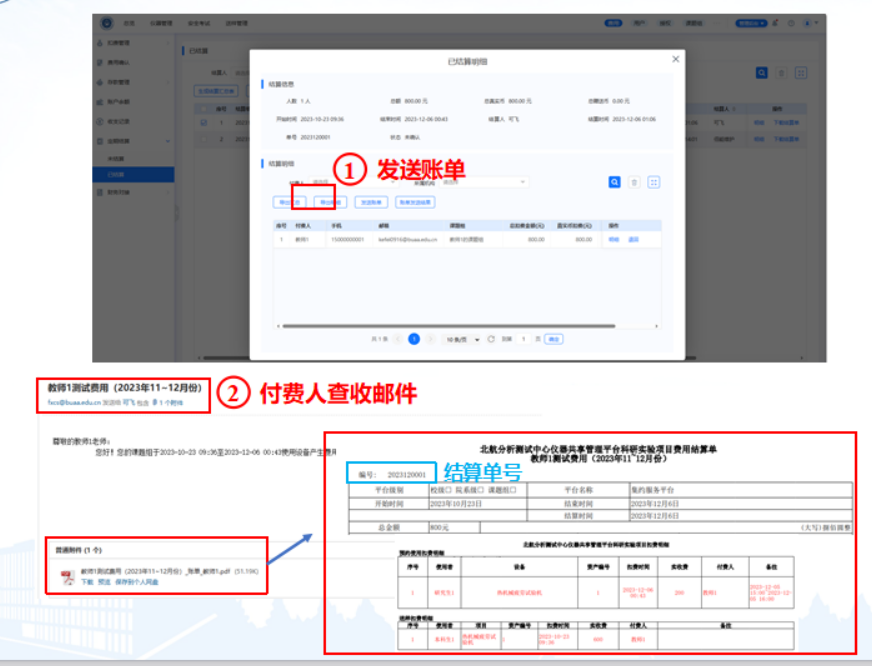Click the PDF attachment icon
This screenshot has height=666, width=872.
(67, 574)
